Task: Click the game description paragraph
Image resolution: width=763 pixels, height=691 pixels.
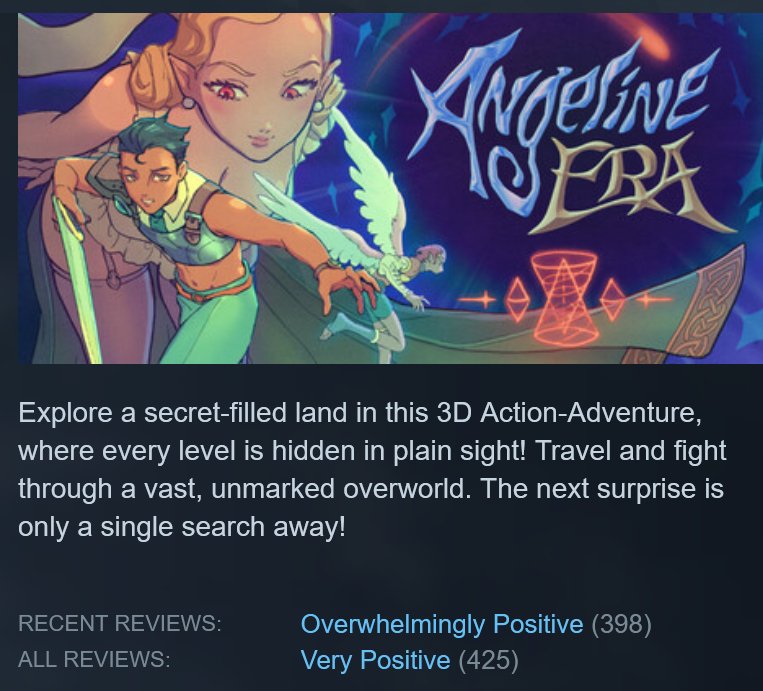Action: coord(372,470)
